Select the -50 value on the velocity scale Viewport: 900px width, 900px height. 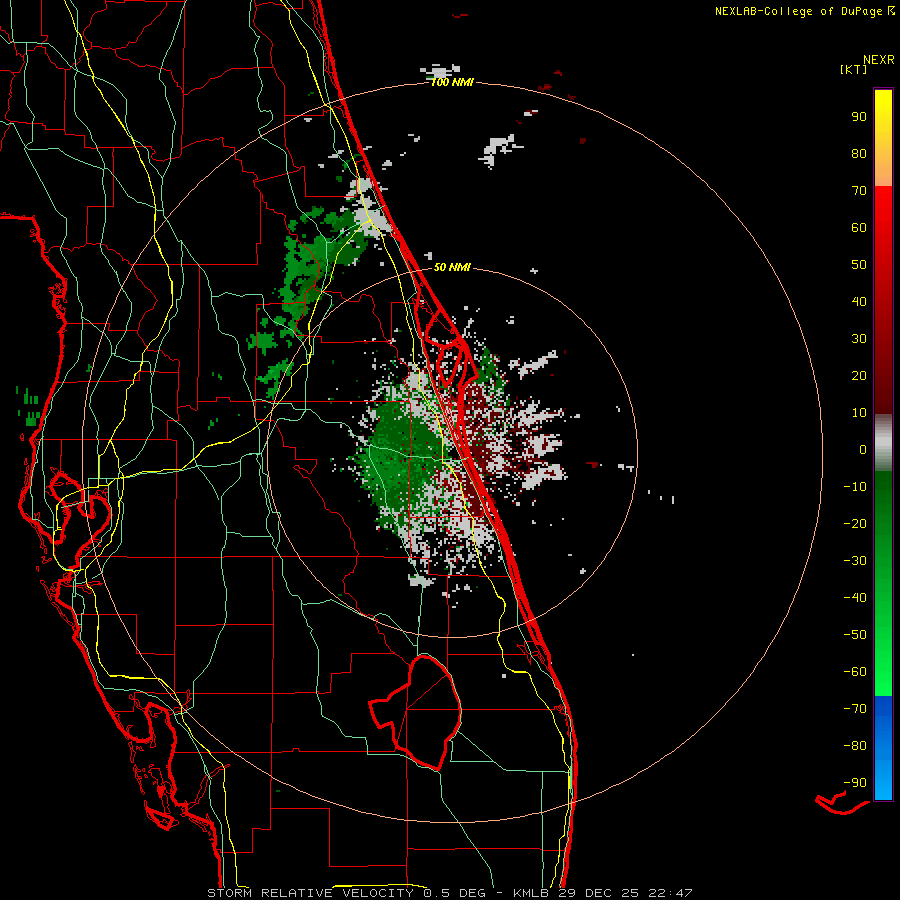855,635
